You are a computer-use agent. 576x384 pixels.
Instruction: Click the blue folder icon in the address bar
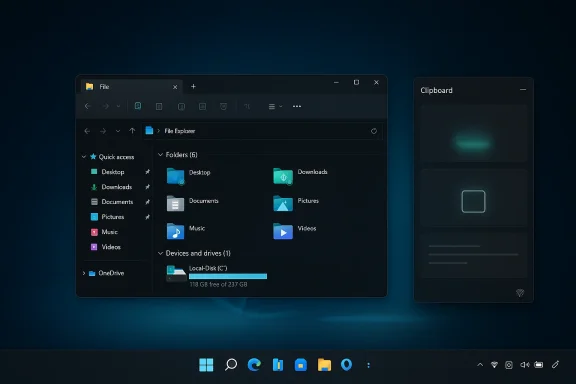[x=149, y=130]
